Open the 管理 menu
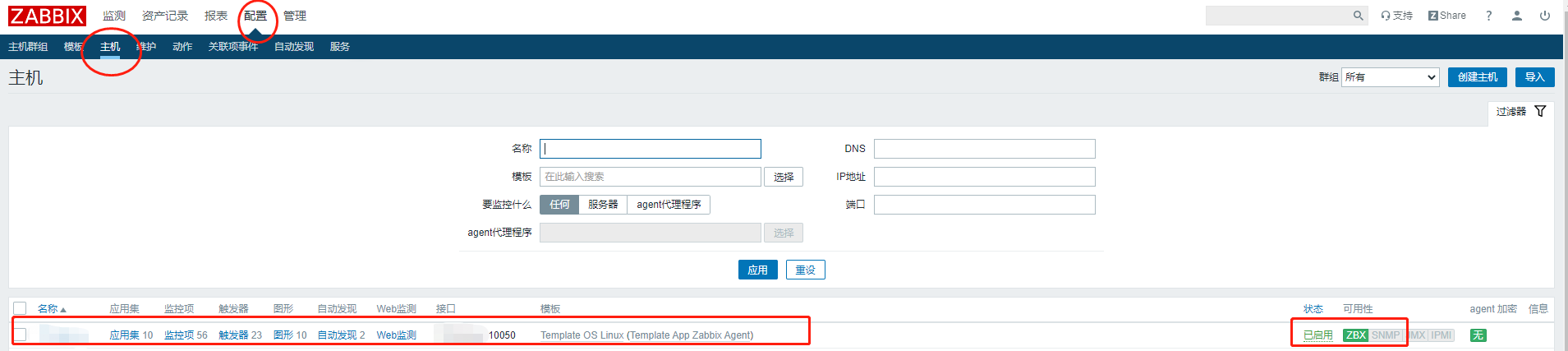1568x351 pixels. [x=295, y=16]
